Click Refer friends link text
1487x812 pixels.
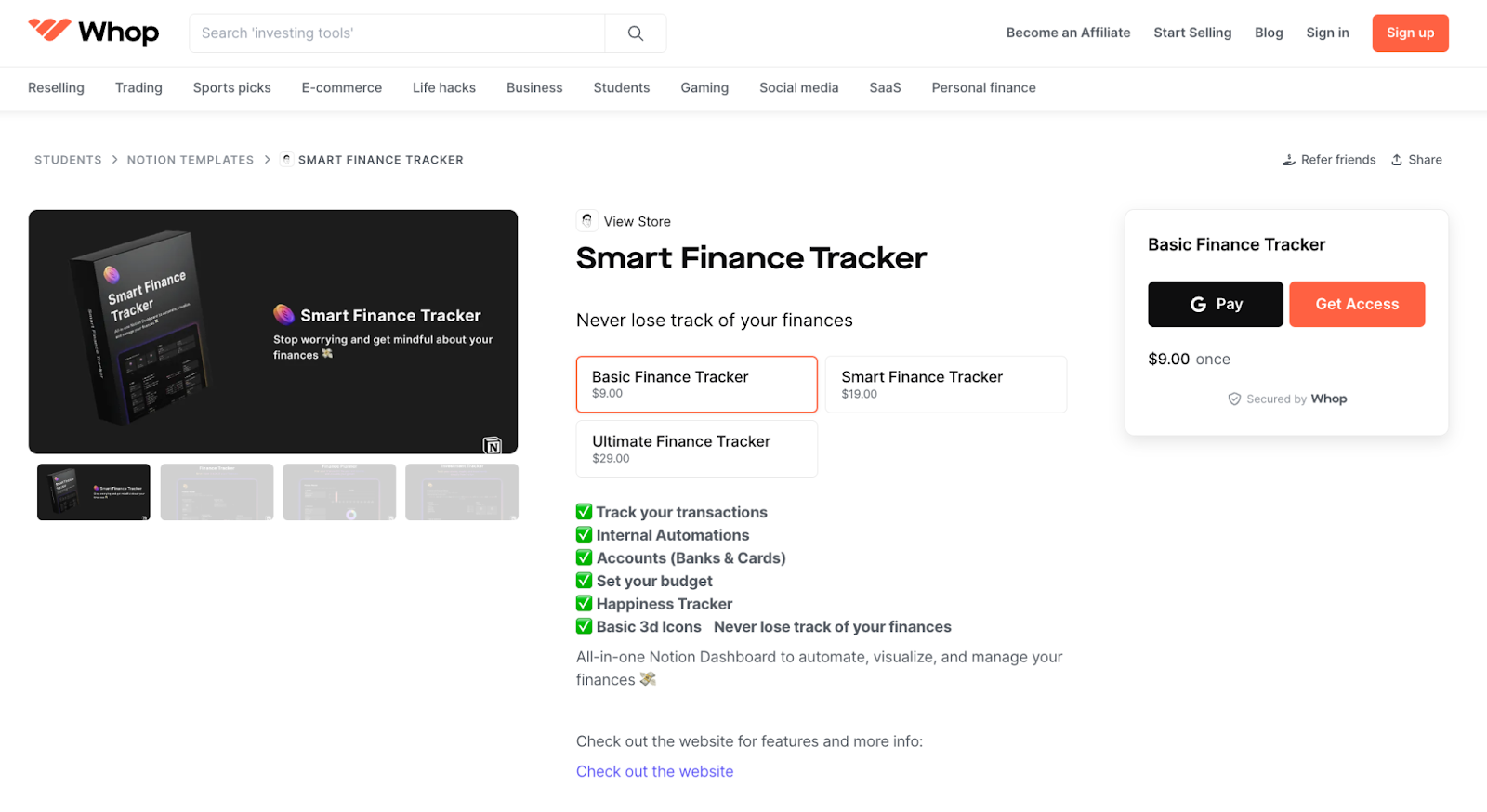click(1338, 160)
